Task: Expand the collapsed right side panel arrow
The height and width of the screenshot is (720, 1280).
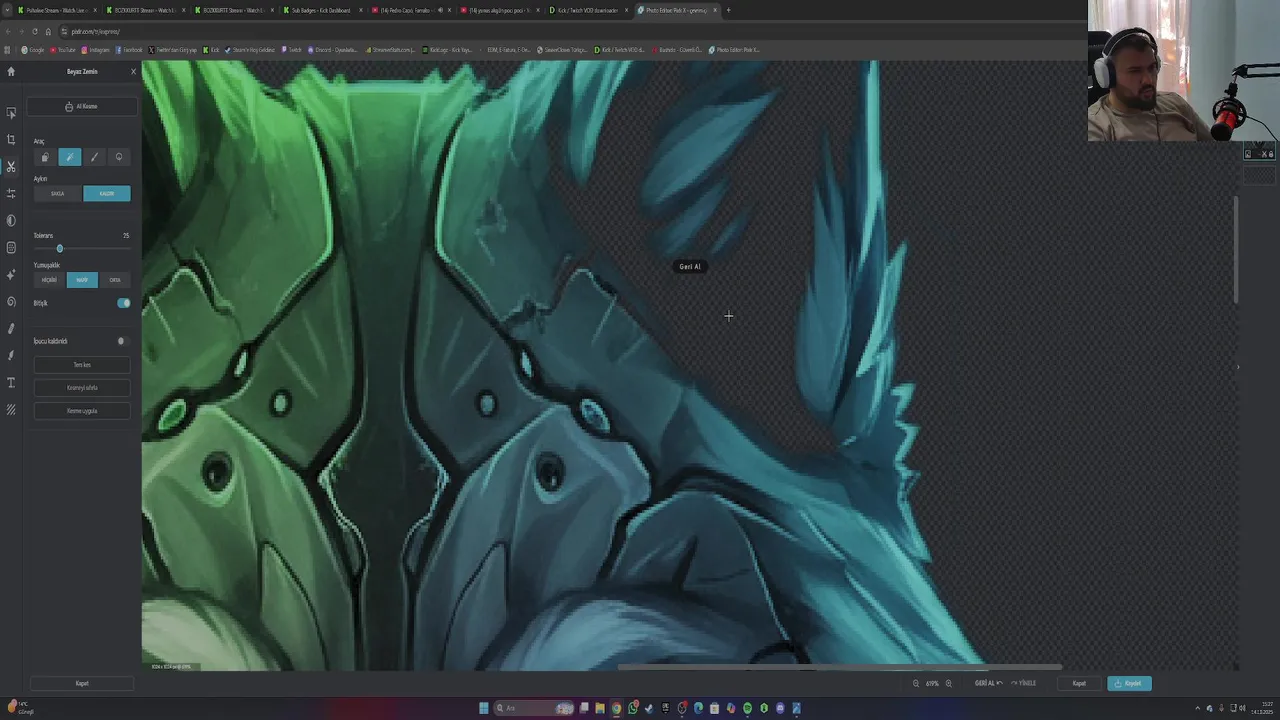Action: click(x=1237, y=366)
